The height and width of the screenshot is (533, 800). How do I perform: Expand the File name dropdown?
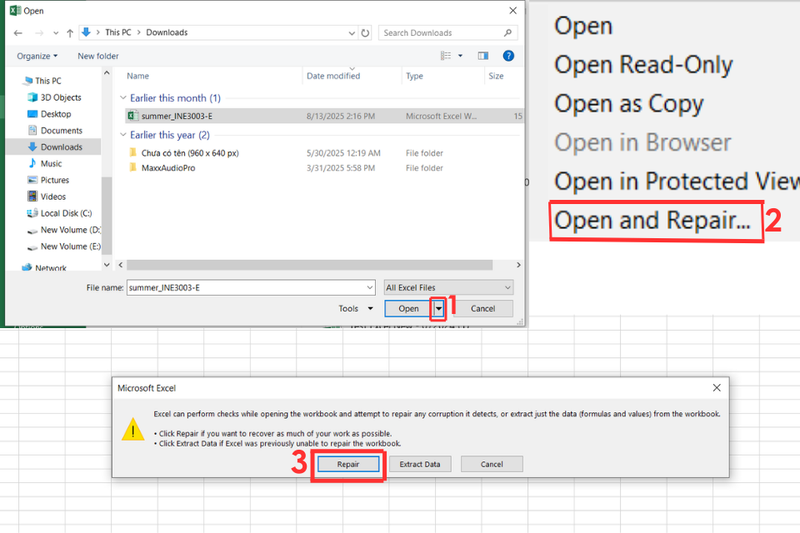click(370, 288)
